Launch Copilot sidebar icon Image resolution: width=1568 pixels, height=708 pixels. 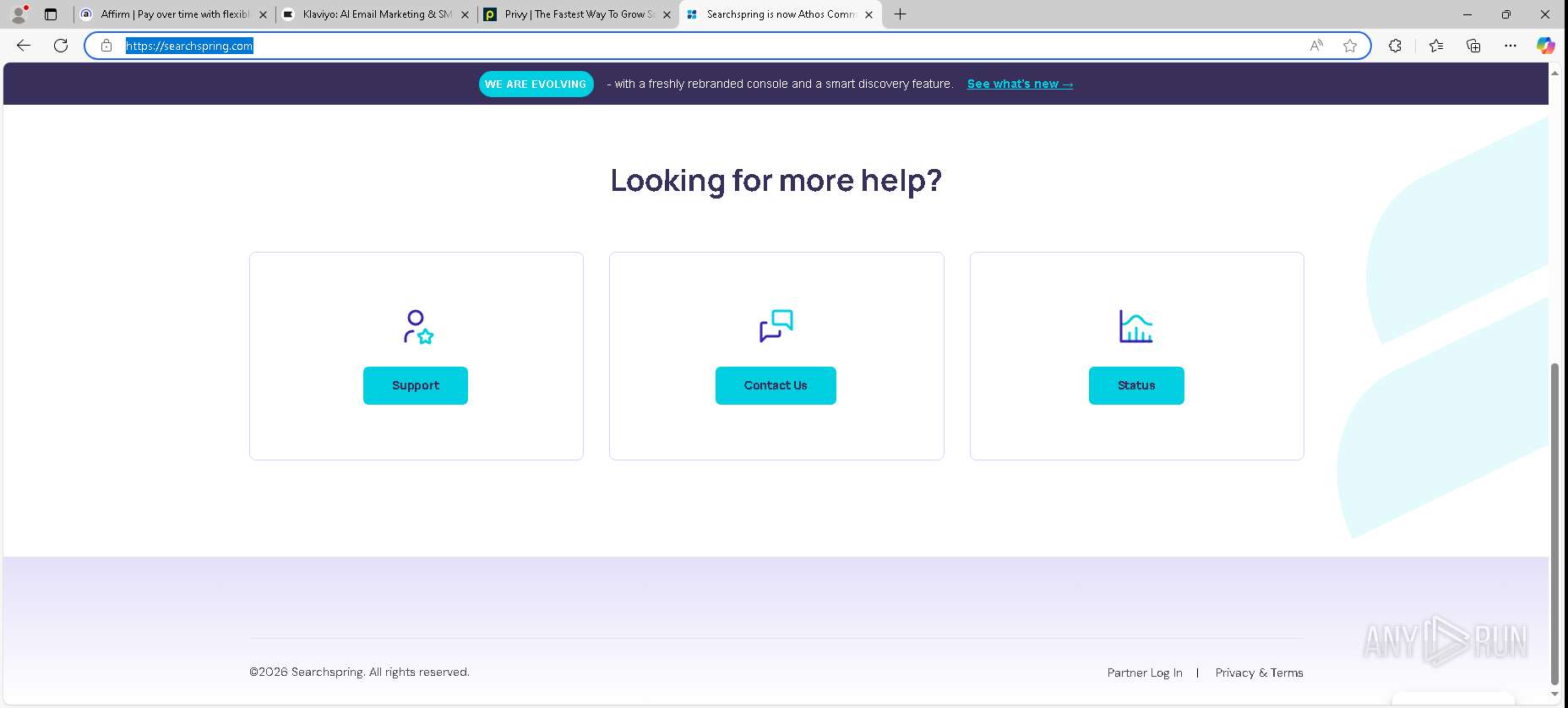(x=1546, y=46)
